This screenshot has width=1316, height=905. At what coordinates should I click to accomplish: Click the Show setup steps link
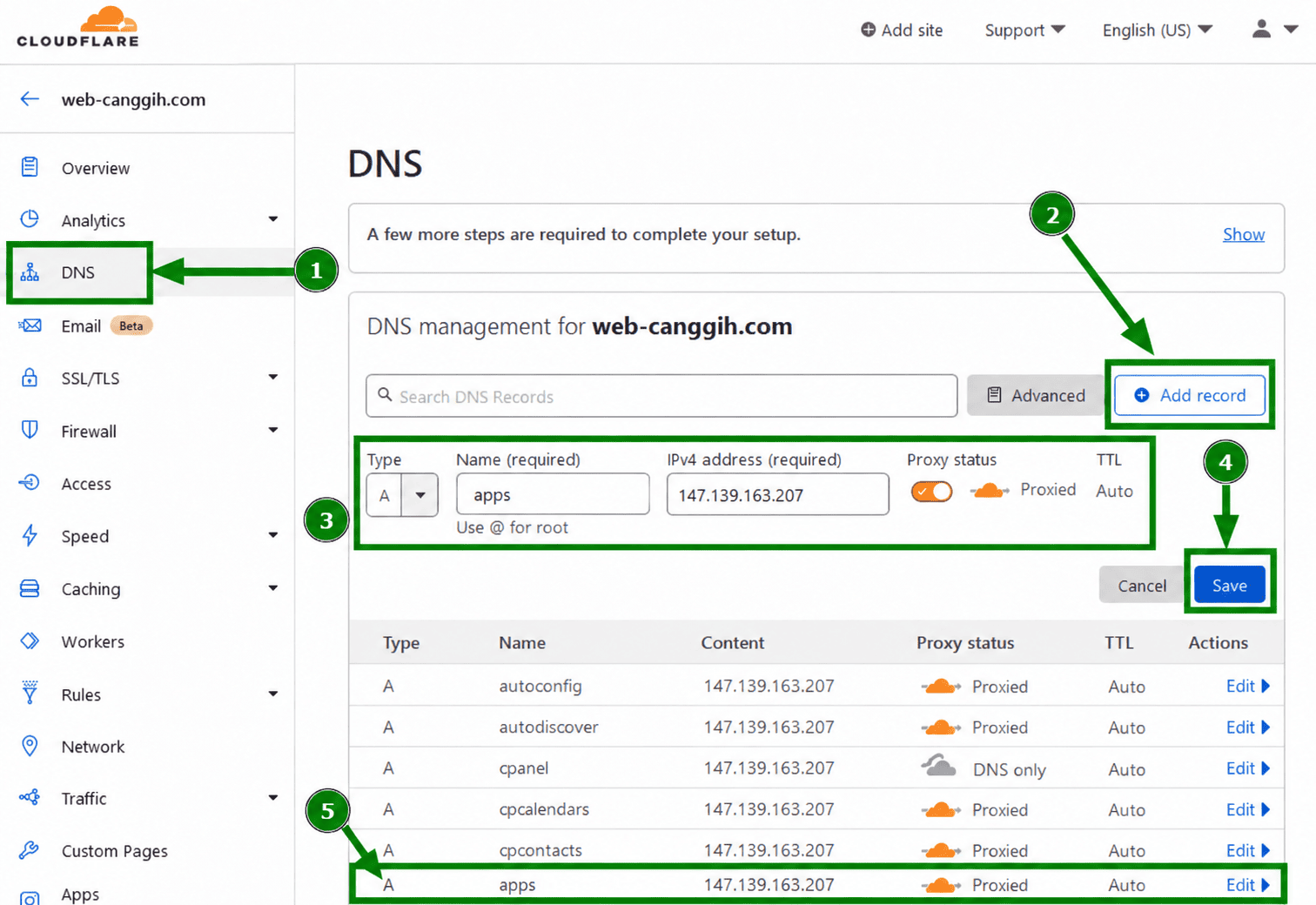tap(1244, 234)
